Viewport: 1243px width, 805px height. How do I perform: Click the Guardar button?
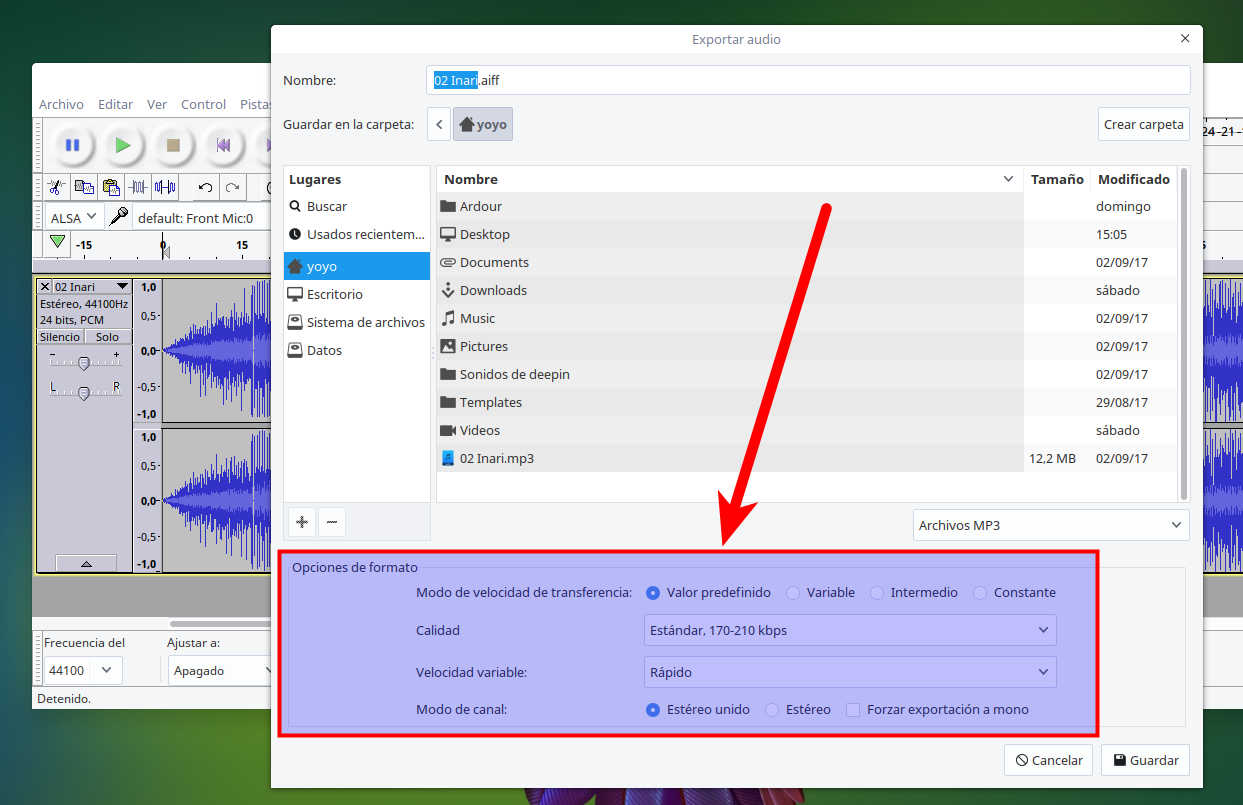click(1145, 760)
